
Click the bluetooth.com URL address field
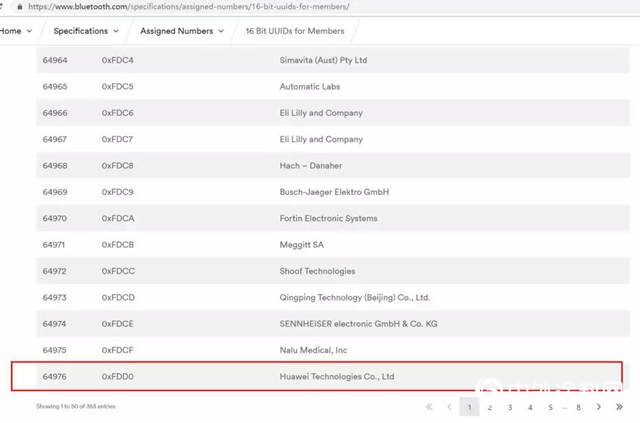[189, 7]
